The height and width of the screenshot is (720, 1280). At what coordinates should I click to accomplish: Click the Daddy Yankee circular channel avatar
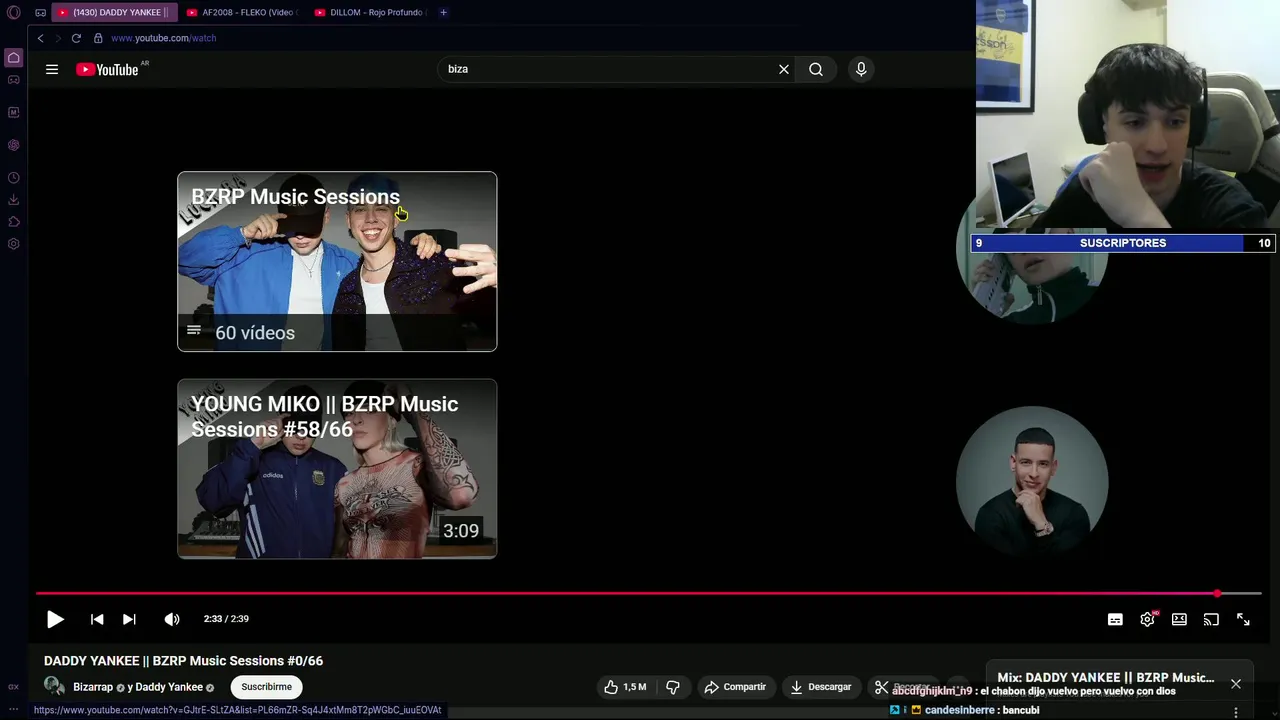tap(1032, 481)
